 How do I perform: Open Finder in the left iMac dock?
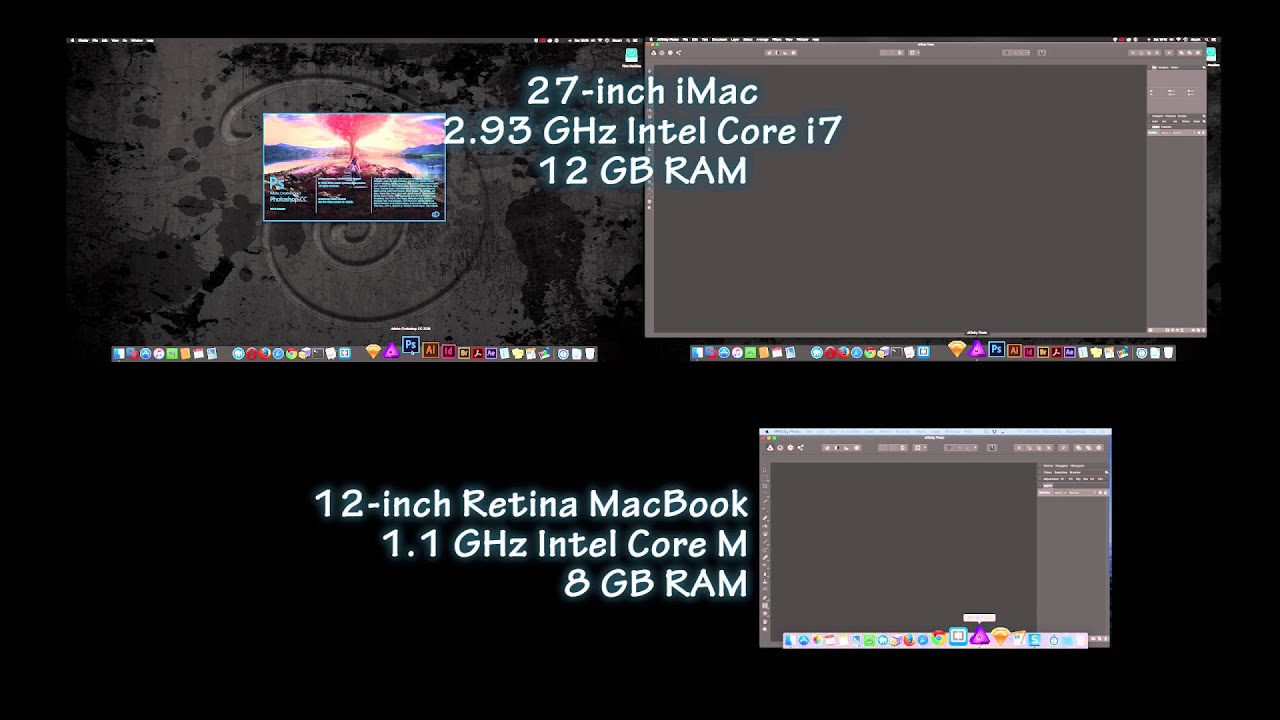coord(118,353)
